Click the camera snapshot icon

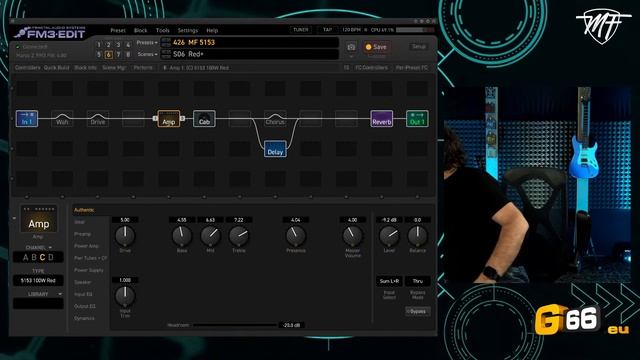(351, 47)
